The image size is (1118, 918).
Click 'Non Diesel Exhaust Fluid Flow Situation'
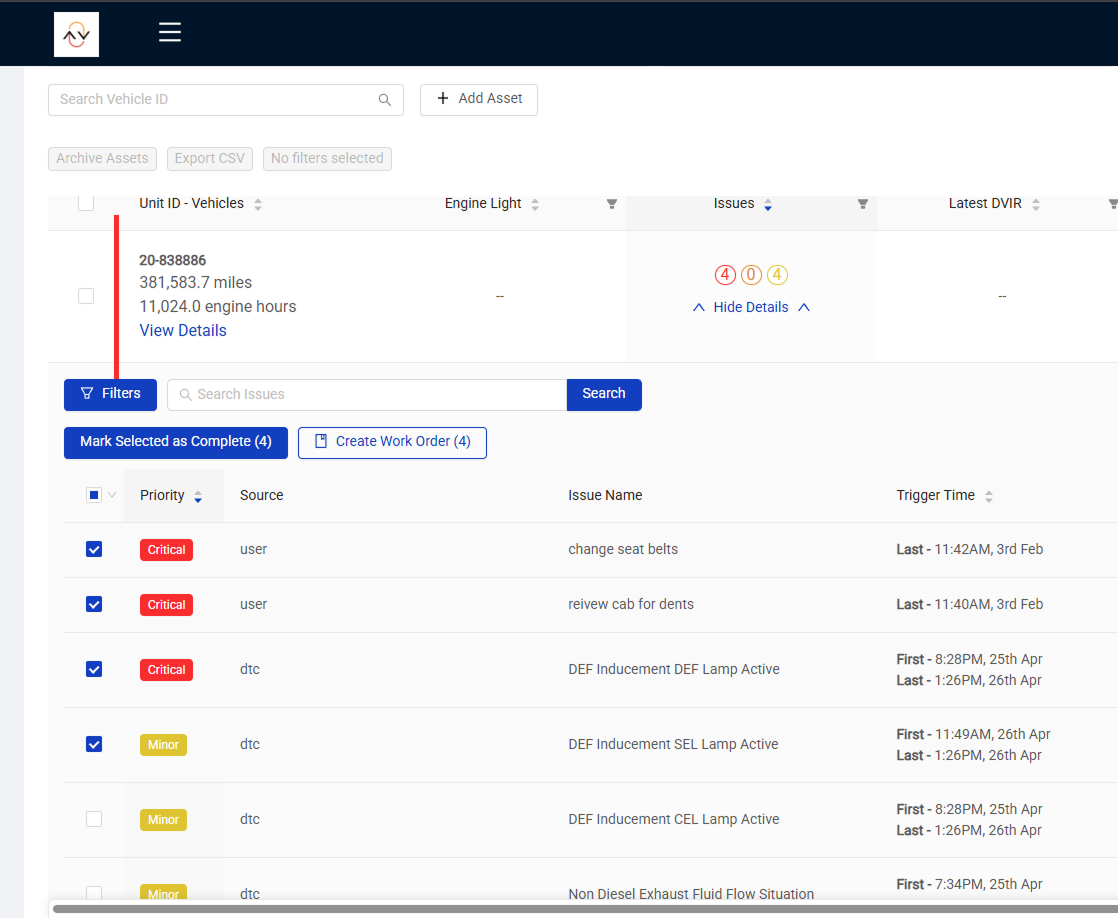691,894
